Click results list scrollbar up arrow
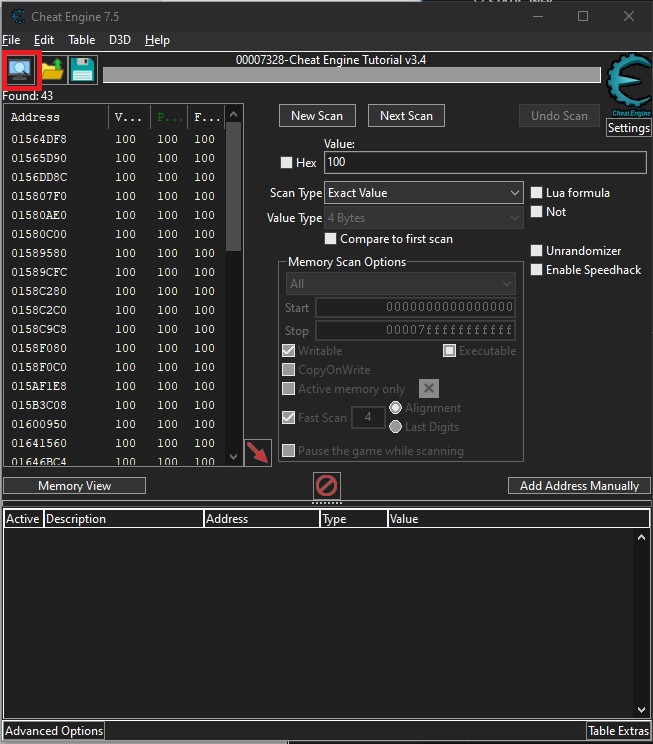 click(233, 114)
